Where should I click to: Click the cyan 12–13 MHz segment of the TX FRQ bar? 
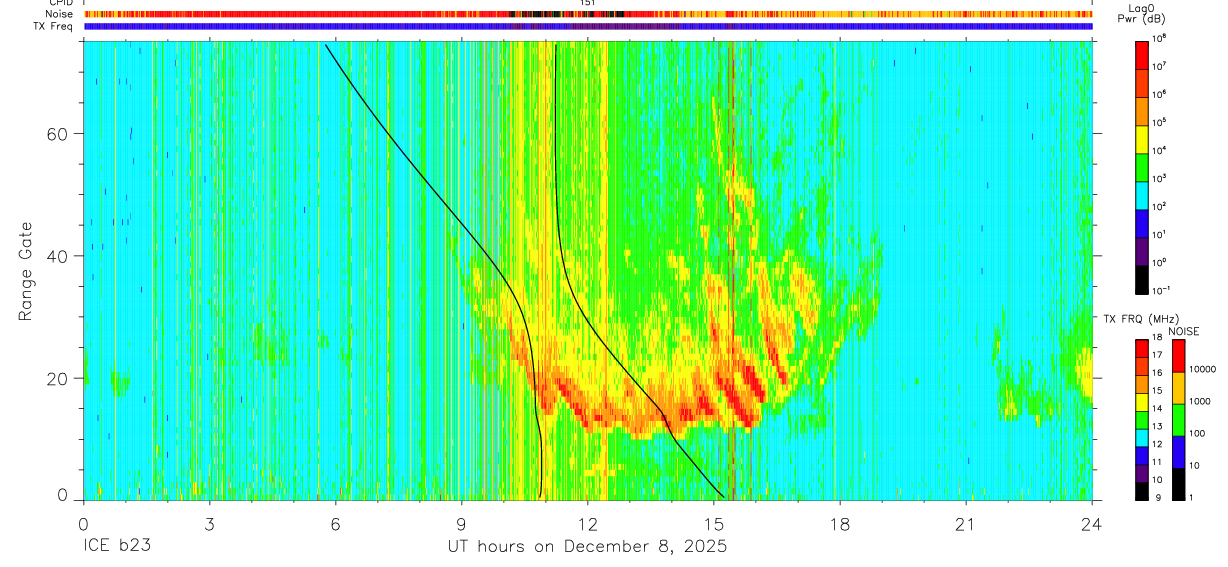1143,436
